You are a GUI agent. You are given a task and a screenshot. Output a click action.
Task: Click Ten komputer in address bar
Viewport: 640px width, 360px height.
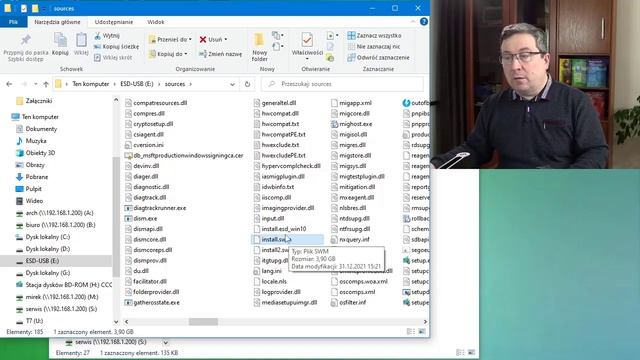point(91,84)
